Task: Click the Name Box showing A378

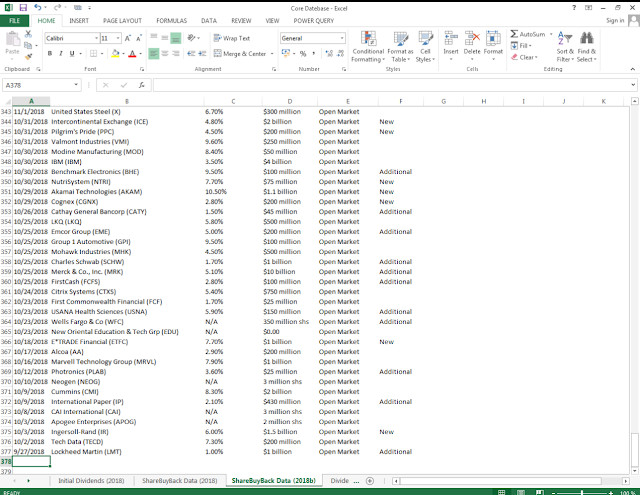Action: (x=41, y=85)
